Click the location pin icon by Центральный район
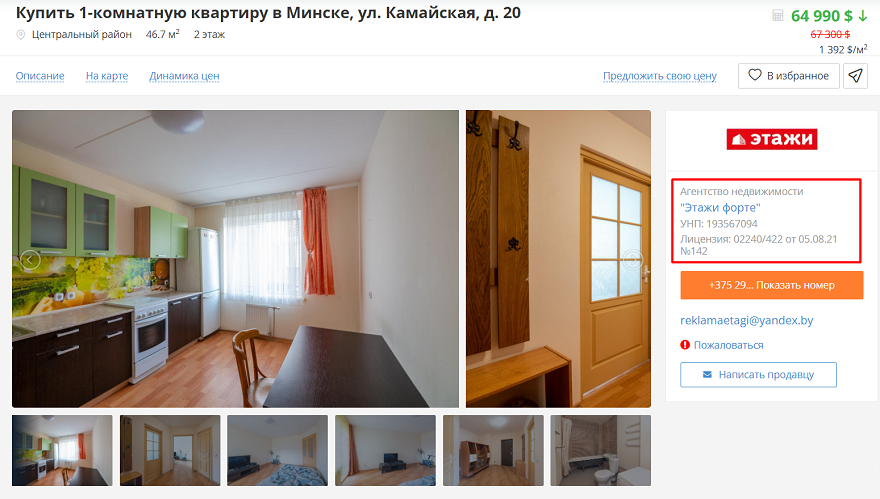The image size is (880, 499). click(21, 35)
